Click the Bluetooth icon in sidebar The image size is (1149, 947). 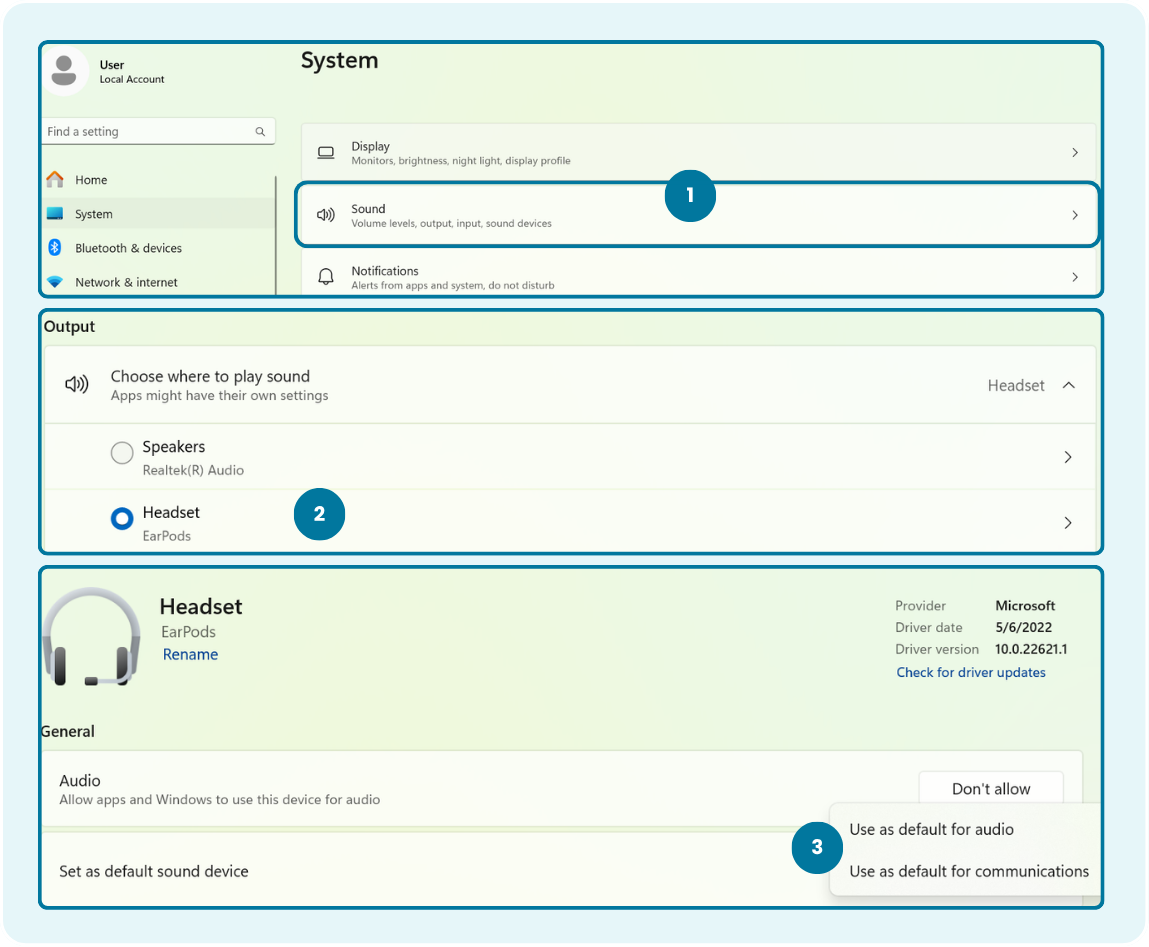coord(55,248)
